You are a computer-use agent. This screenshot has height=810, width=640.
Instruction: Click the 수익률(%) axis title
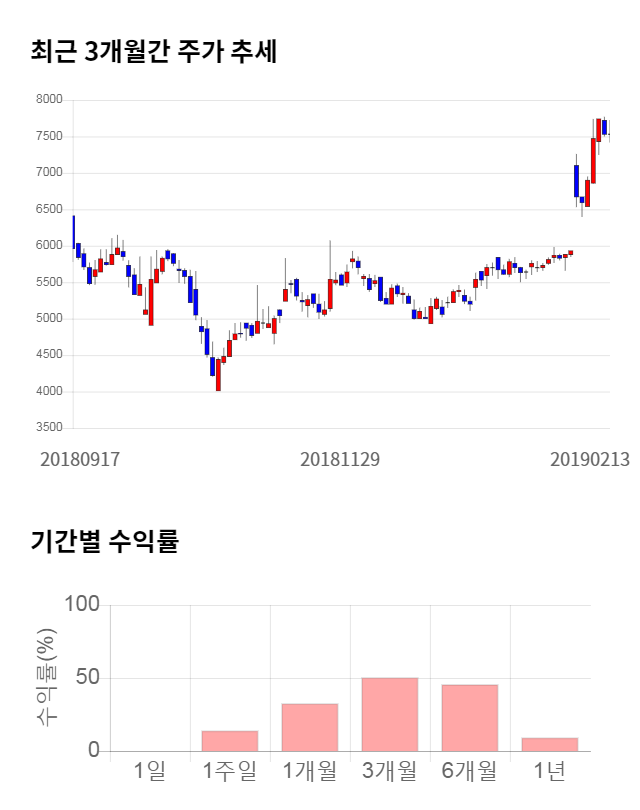click(47, 676)
